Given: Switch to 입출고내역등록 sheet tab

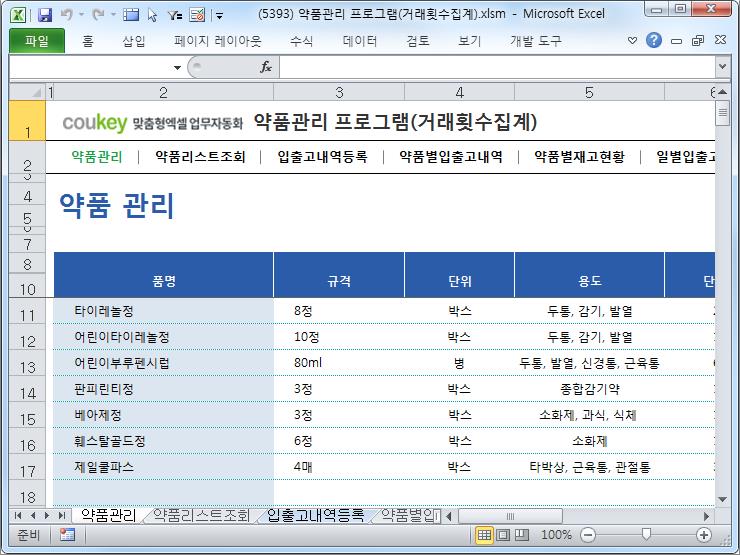Looking at the screenshot, I should [315, 515].
